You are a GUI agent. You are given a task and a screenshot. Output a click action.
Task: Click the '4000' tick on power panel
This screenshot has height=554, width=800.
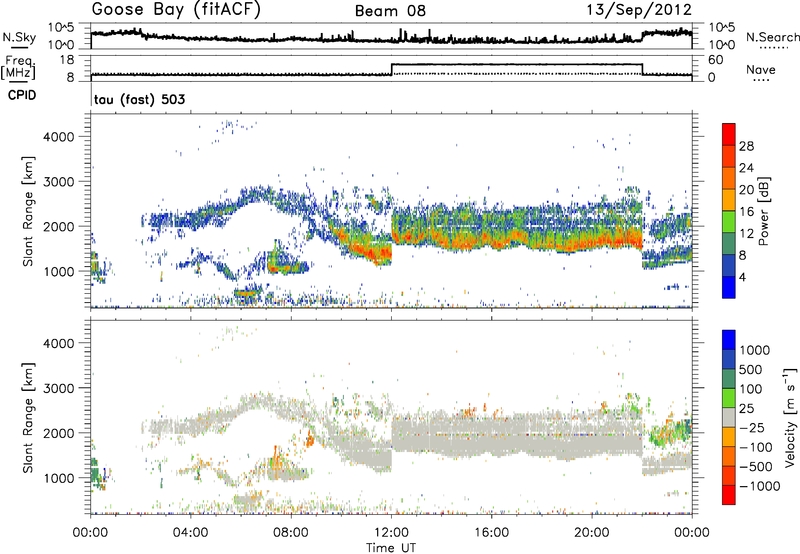click(58, 137)
